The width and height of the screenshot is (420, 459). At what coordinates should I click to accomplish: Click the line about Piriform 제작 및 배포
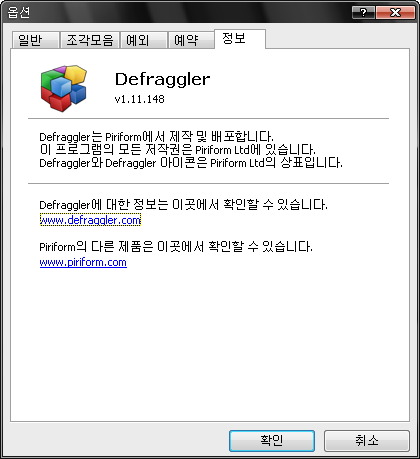point(156,136)
